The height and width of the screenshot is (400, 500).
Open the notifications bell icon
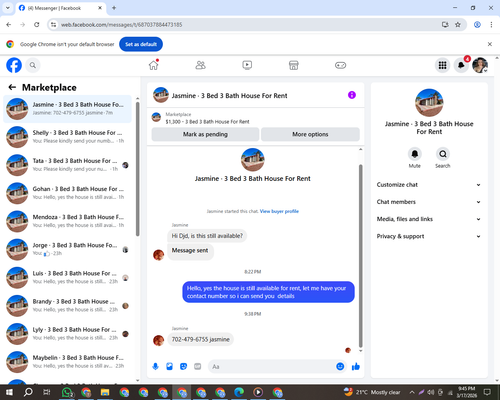tap(461, 65)
